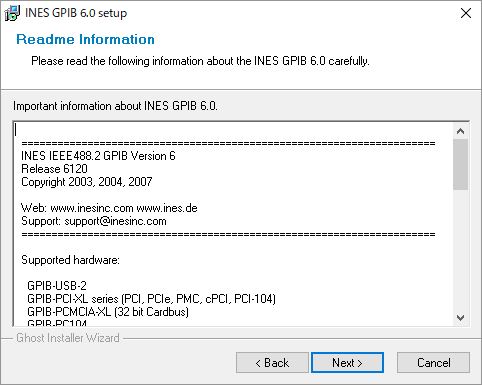Click the Supported hardware heading text
Image resolution: width=482 pixels, height=385 pixels.
pos(70,260)
